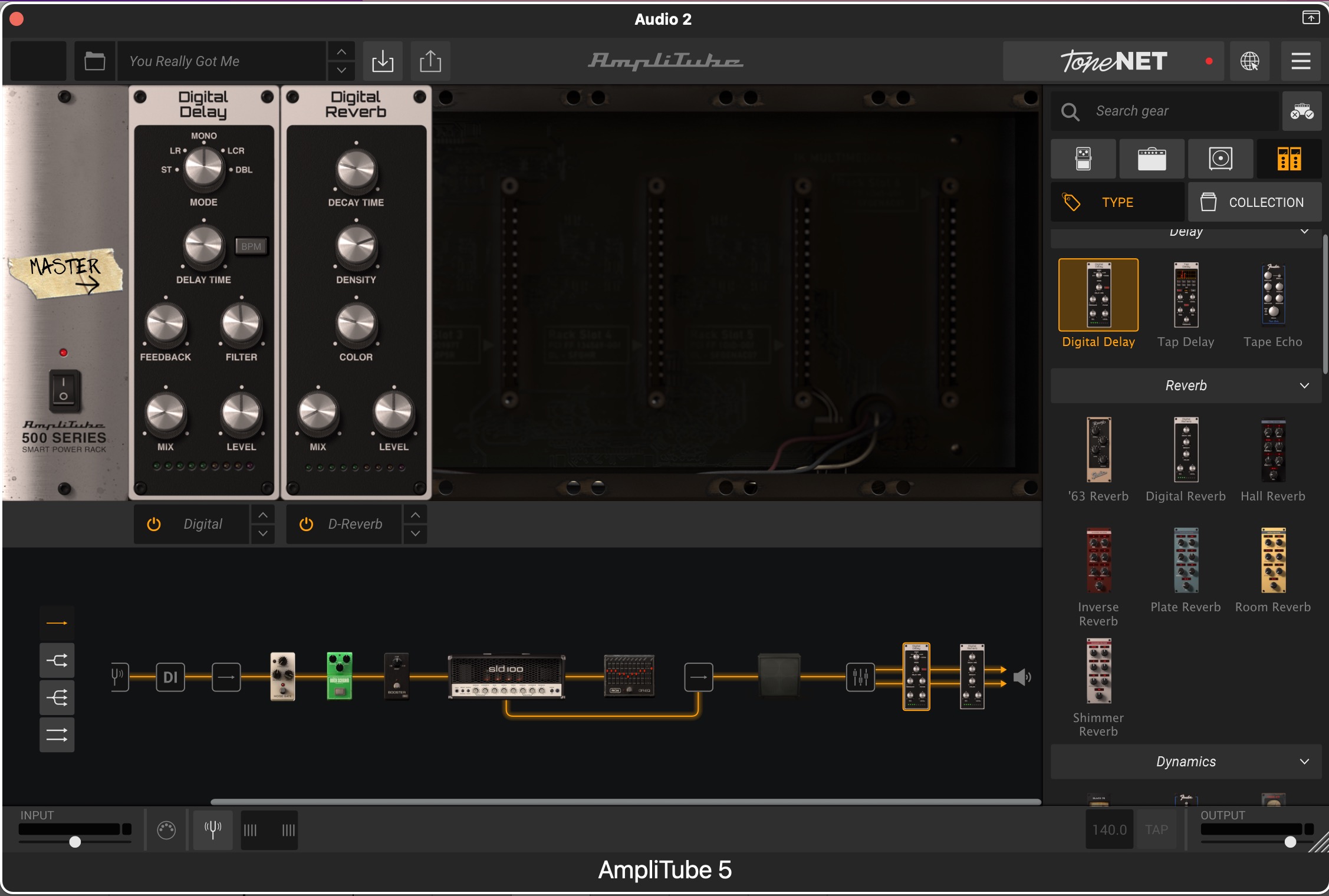Viewport: 1329px width, 896px height.
Task: Choose the serial signal chain routing
Action: click(x=57, y=623)
